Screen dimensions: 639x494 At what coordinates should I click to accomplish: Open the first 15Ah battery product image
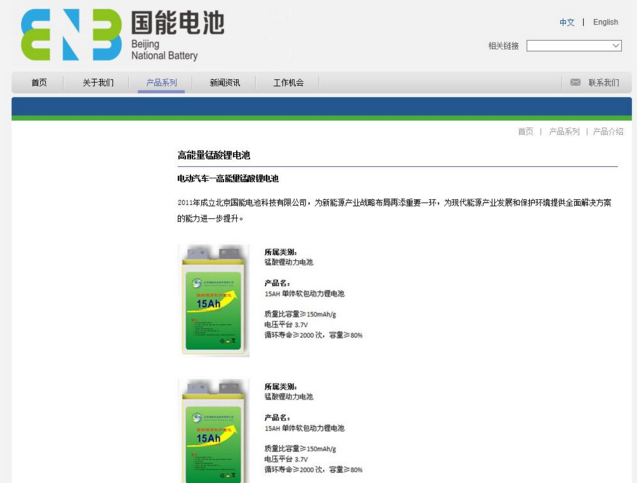coord(214,301)
